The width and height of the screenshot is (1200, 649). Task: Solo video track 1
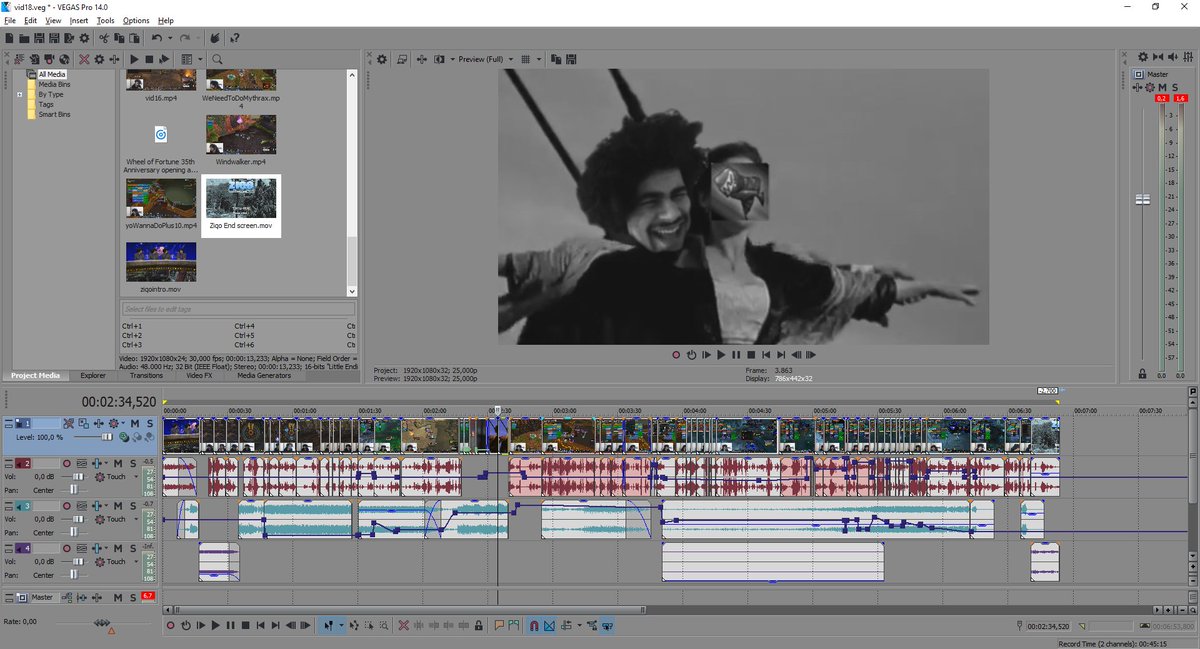[150, 424]
